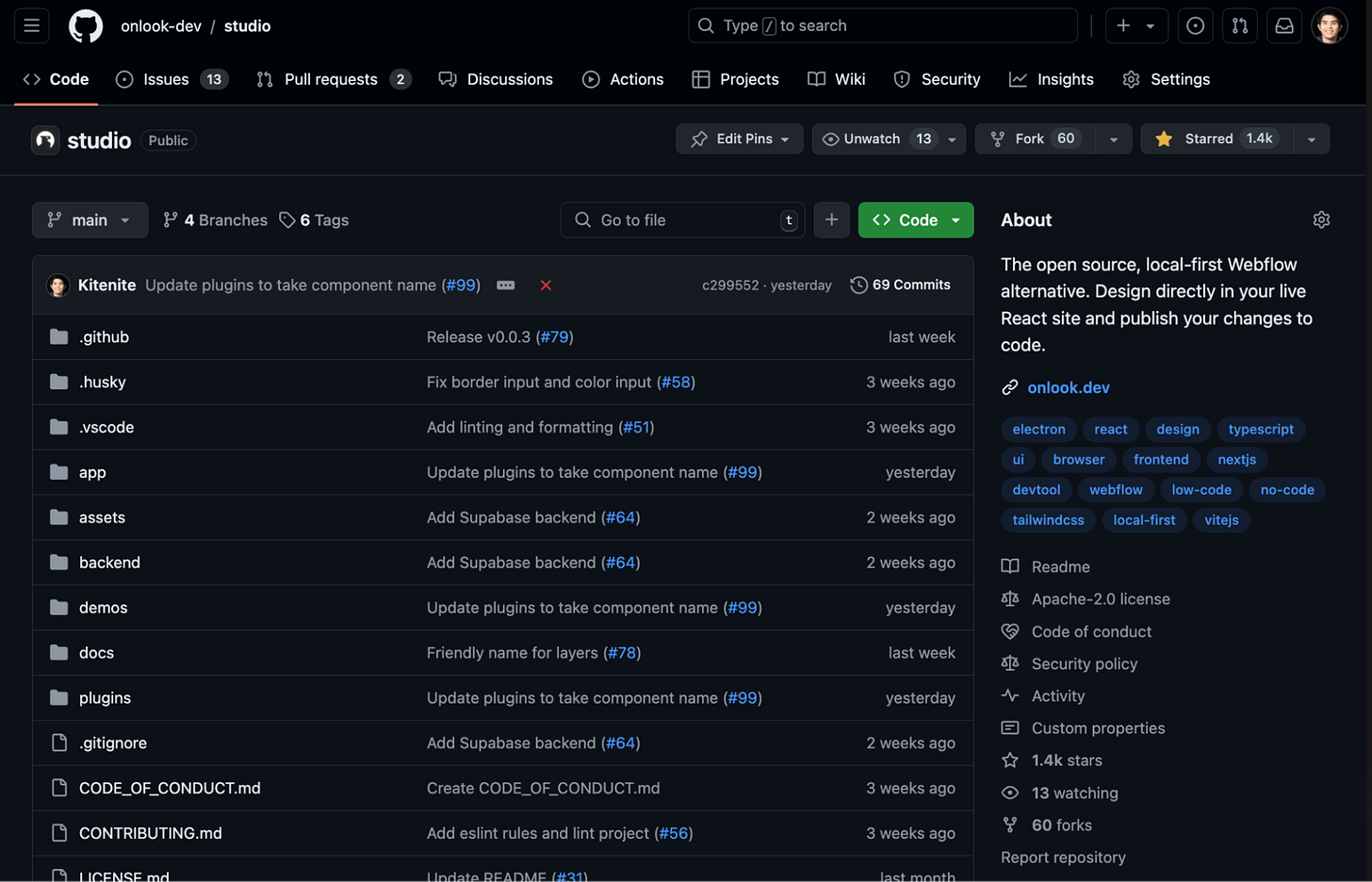The width and height of the screenshot is (1372, 882).
Task: Open the backend folder
Action: pos(109,563)
